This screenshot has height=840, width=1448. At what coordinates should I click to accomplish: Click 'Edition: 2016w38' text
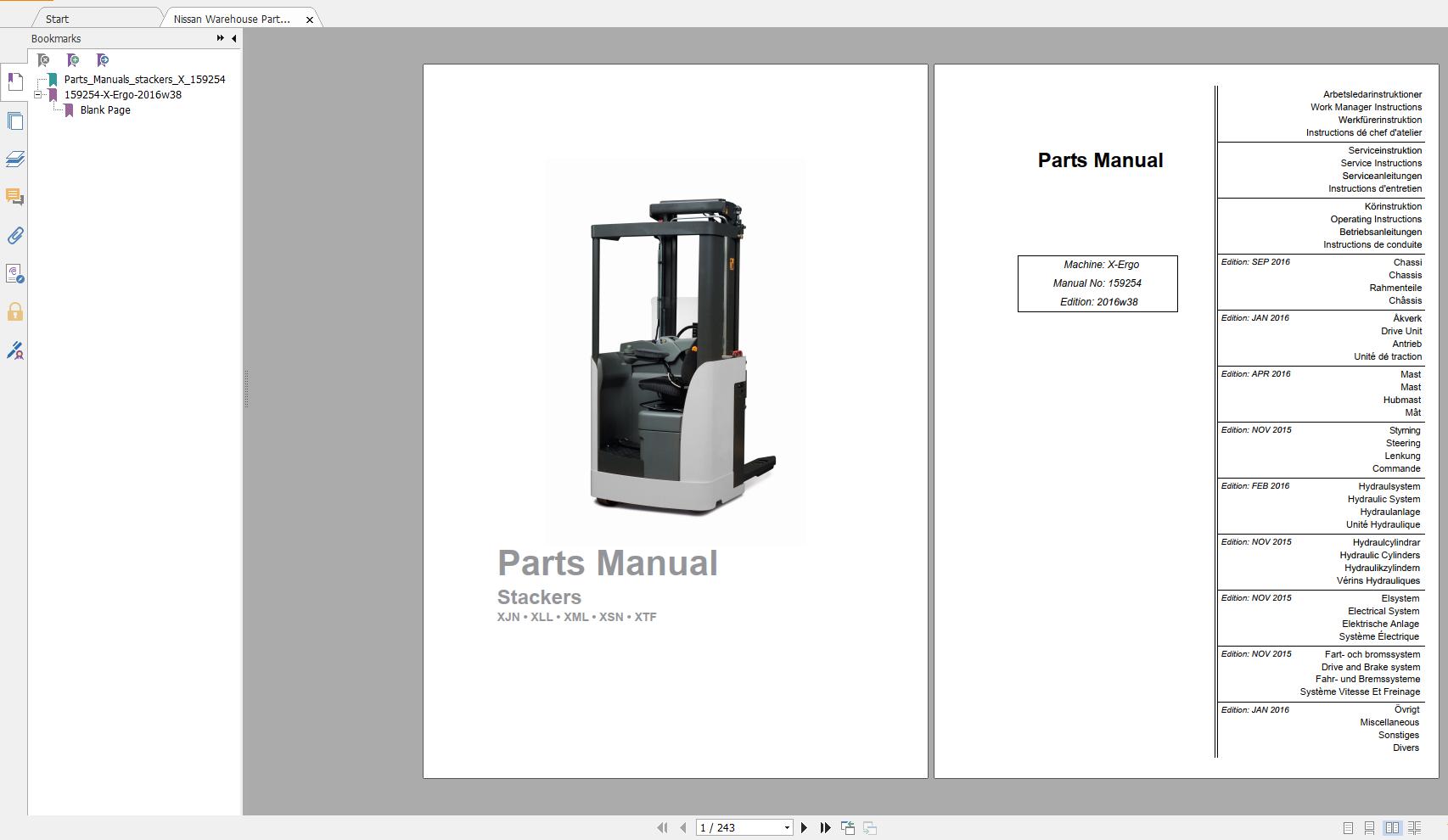click(1099, 302)
